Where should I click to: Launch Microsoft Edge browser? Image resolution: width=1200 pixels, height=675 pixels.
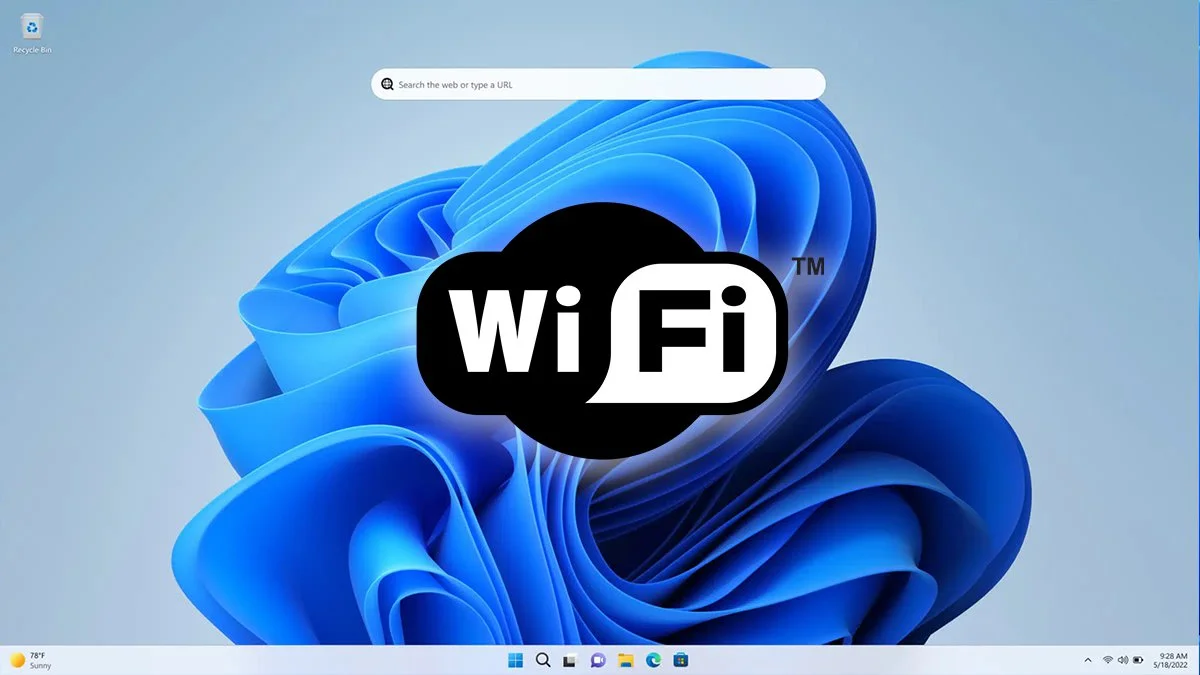[x=653, y=660]
